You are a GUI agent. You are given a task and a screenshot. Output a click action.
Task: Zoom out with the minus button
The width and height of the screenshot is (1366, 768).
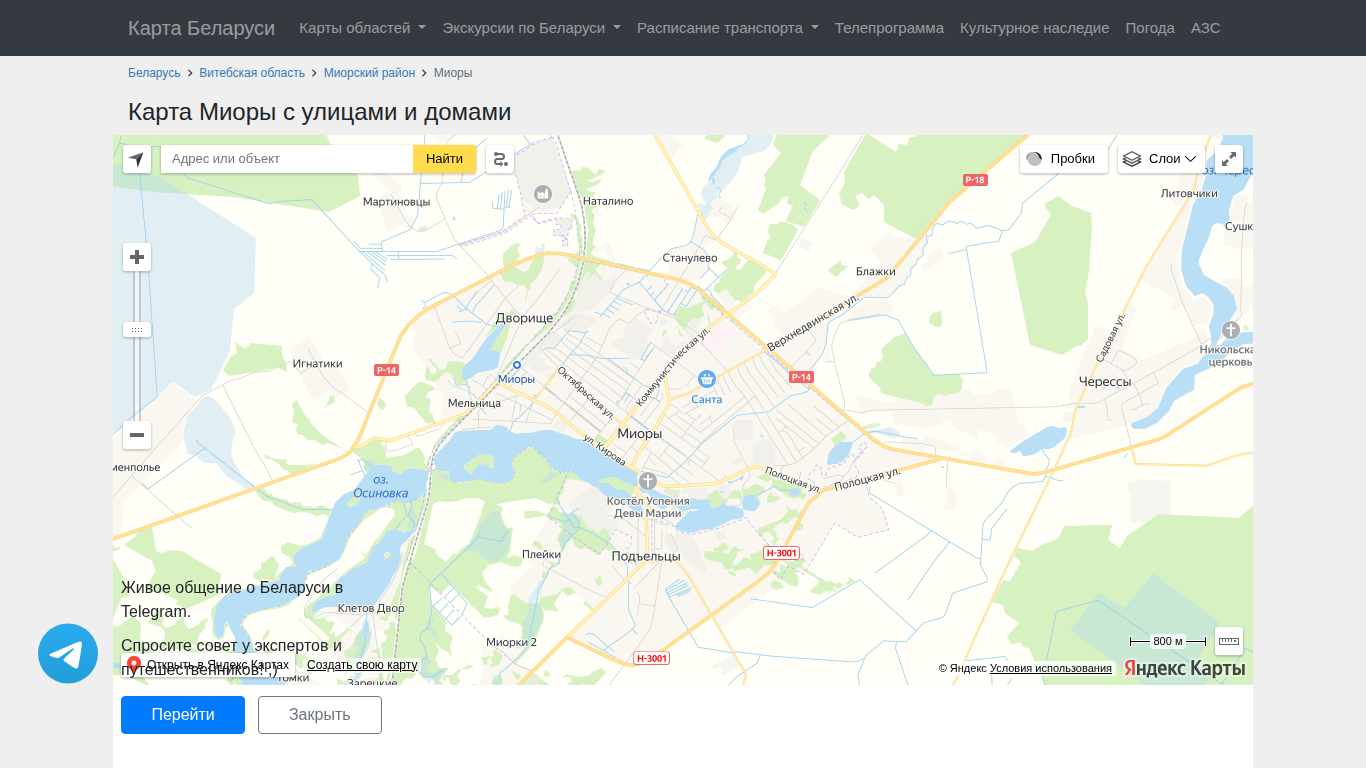[x=137, y=435]
